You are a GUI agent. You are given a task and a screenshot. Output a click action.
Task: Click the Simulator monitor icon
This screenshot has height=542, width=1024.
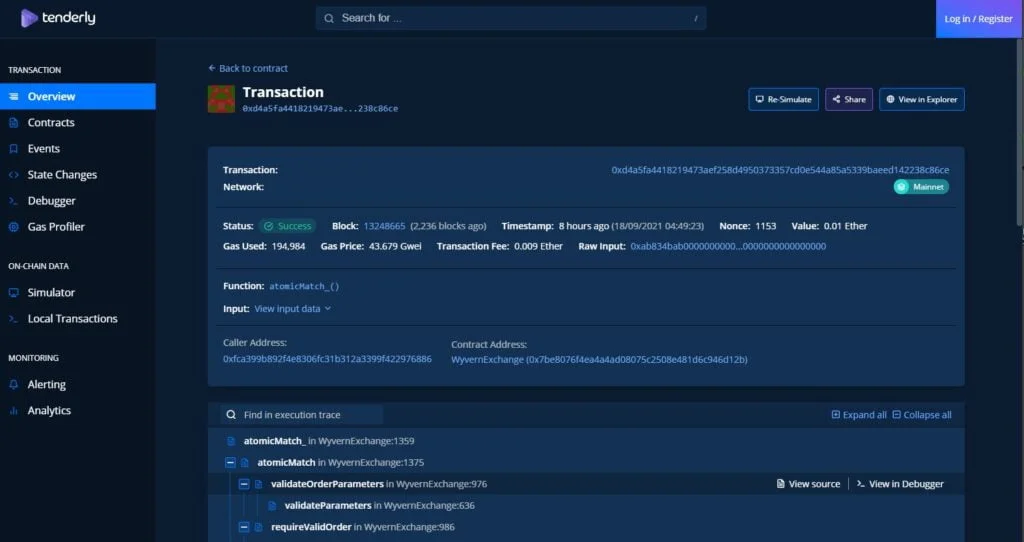click(14, 293)
